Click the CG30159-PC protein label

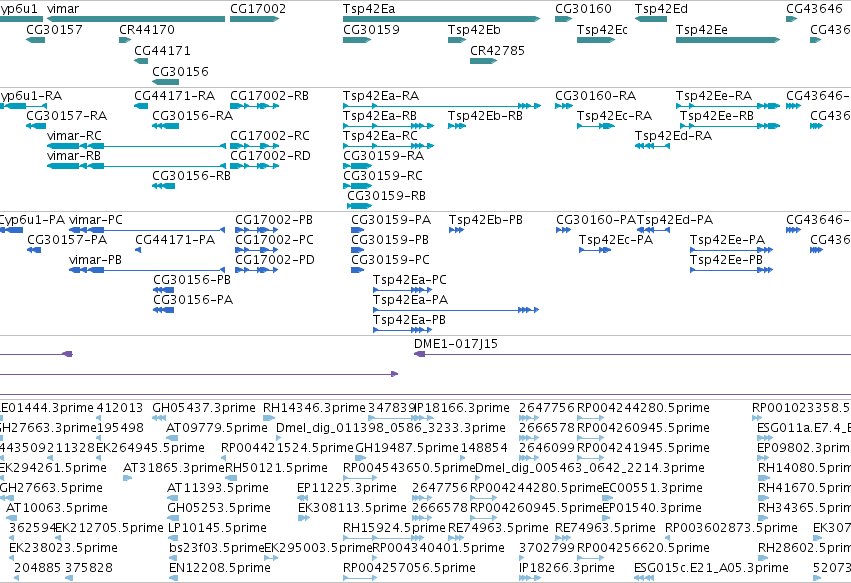pyautogui.click(x=391, y=260)
